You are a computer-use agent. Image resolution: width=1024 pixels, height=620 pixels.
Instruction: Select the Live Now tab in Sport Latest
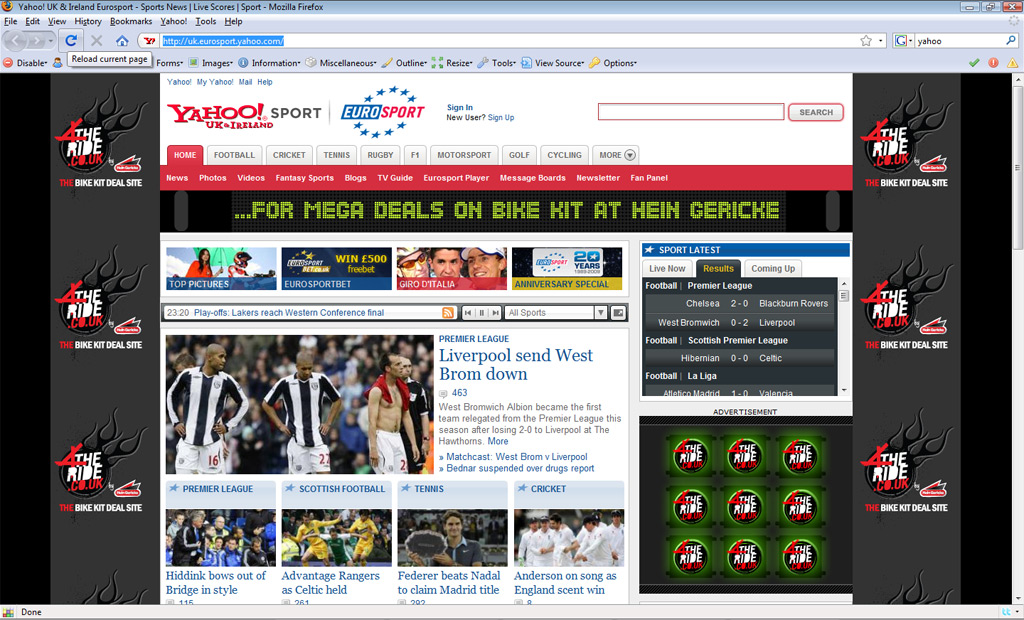point(667,269)
